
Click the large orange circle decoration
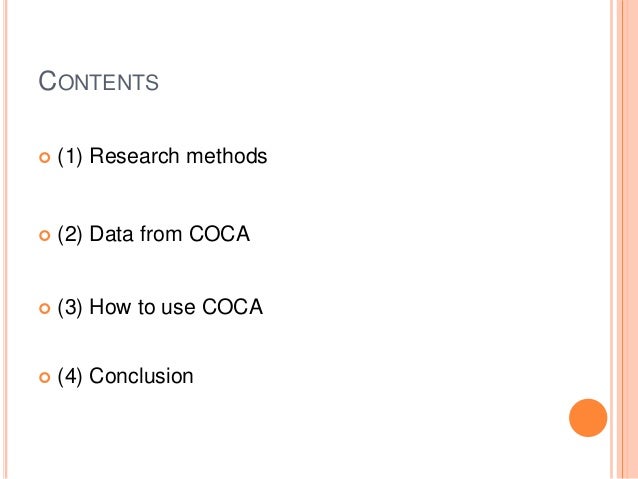588,417
